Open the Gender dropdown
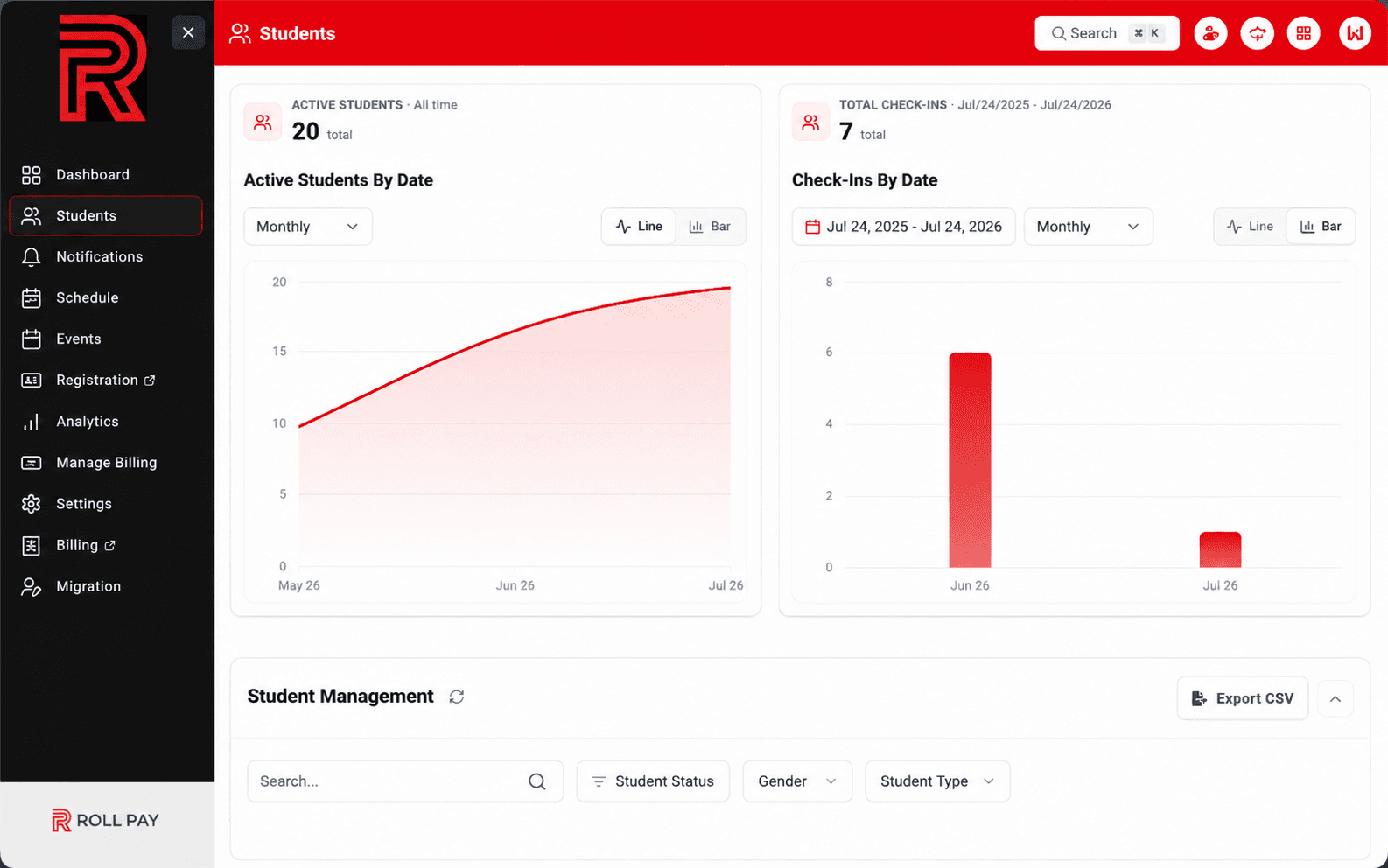This screenshot has width=1388, height=868. [797, 781]
